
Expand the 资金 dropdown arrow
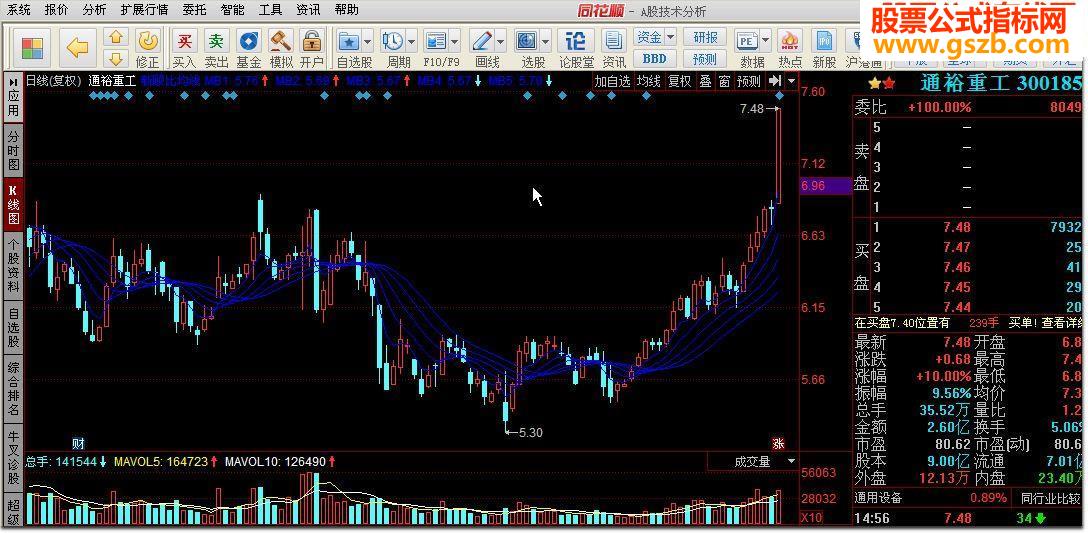[x=670, y=37]
